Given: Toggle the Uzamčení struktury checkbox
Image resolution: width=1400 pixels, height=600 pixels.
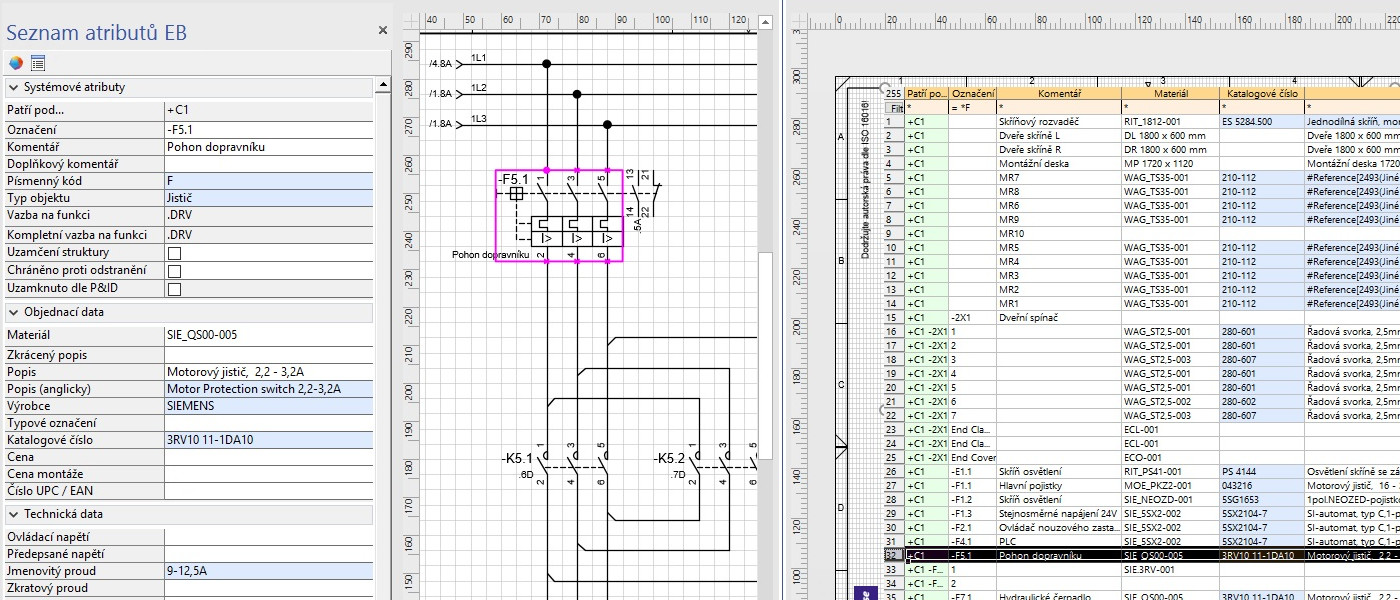Looking at the screenshot, I should click(x=174, y=253).
